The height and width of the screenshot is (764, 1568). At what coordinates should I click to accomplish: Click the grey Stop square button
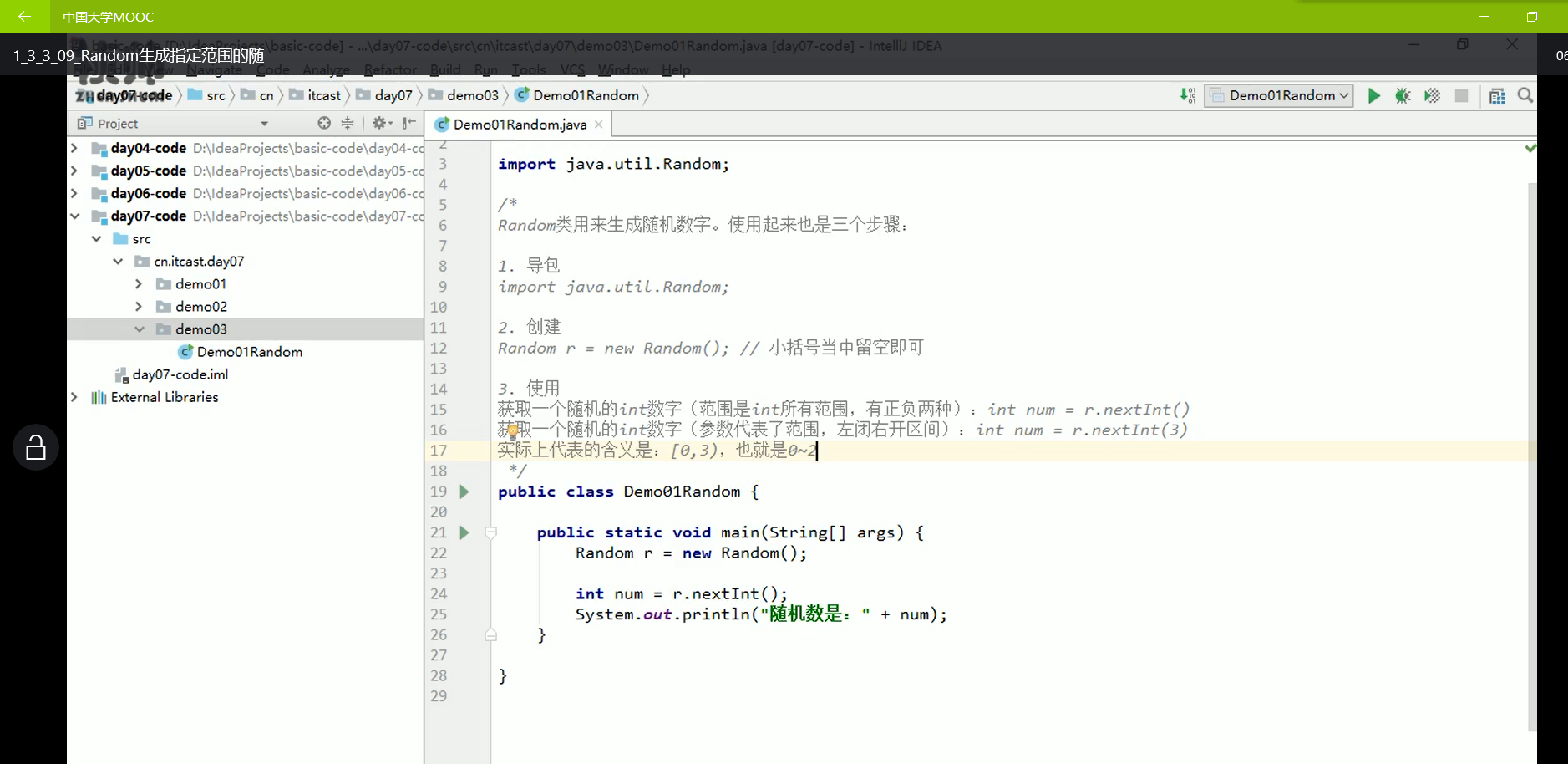(x=1461, y=96)
